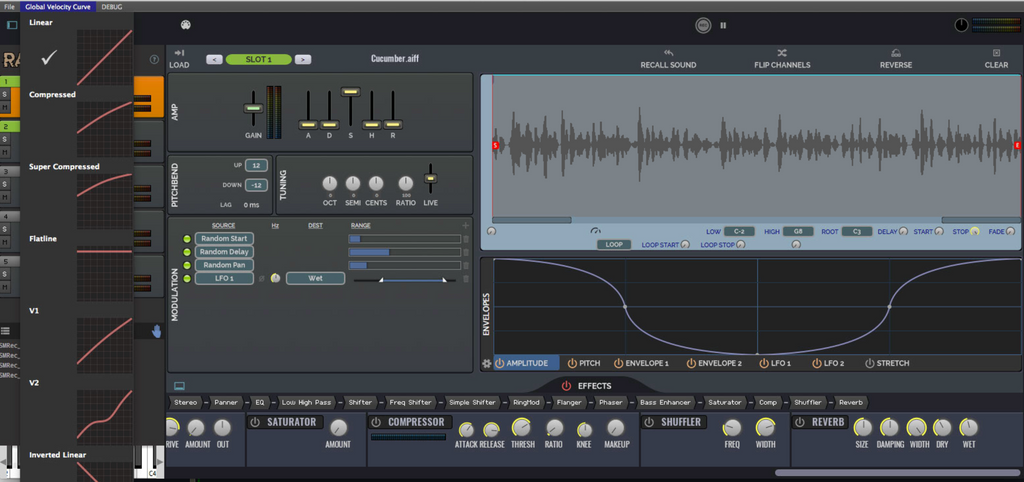Toggle Shuffler power button

pos(648,422)
